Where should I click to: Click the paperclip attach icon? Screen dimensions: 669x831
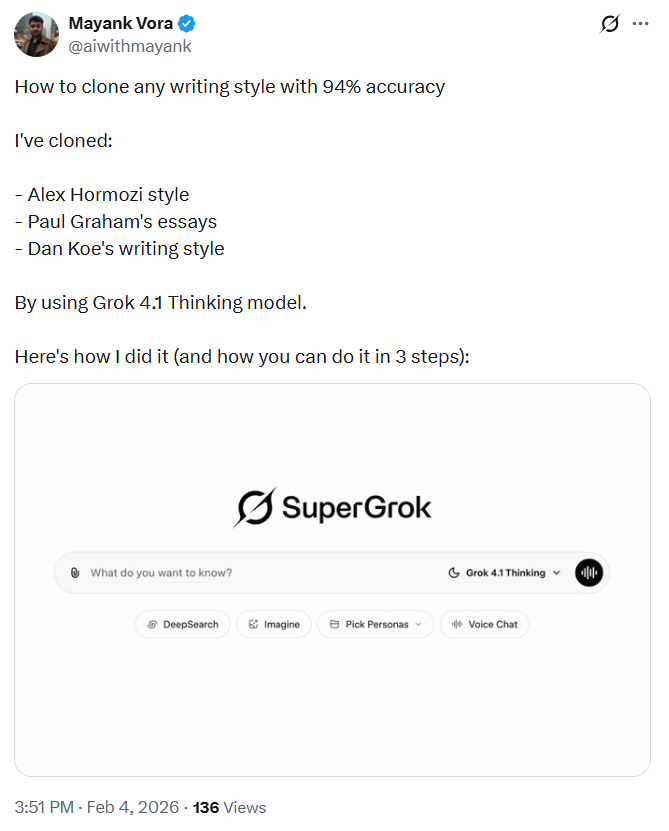tap(75, 573)
